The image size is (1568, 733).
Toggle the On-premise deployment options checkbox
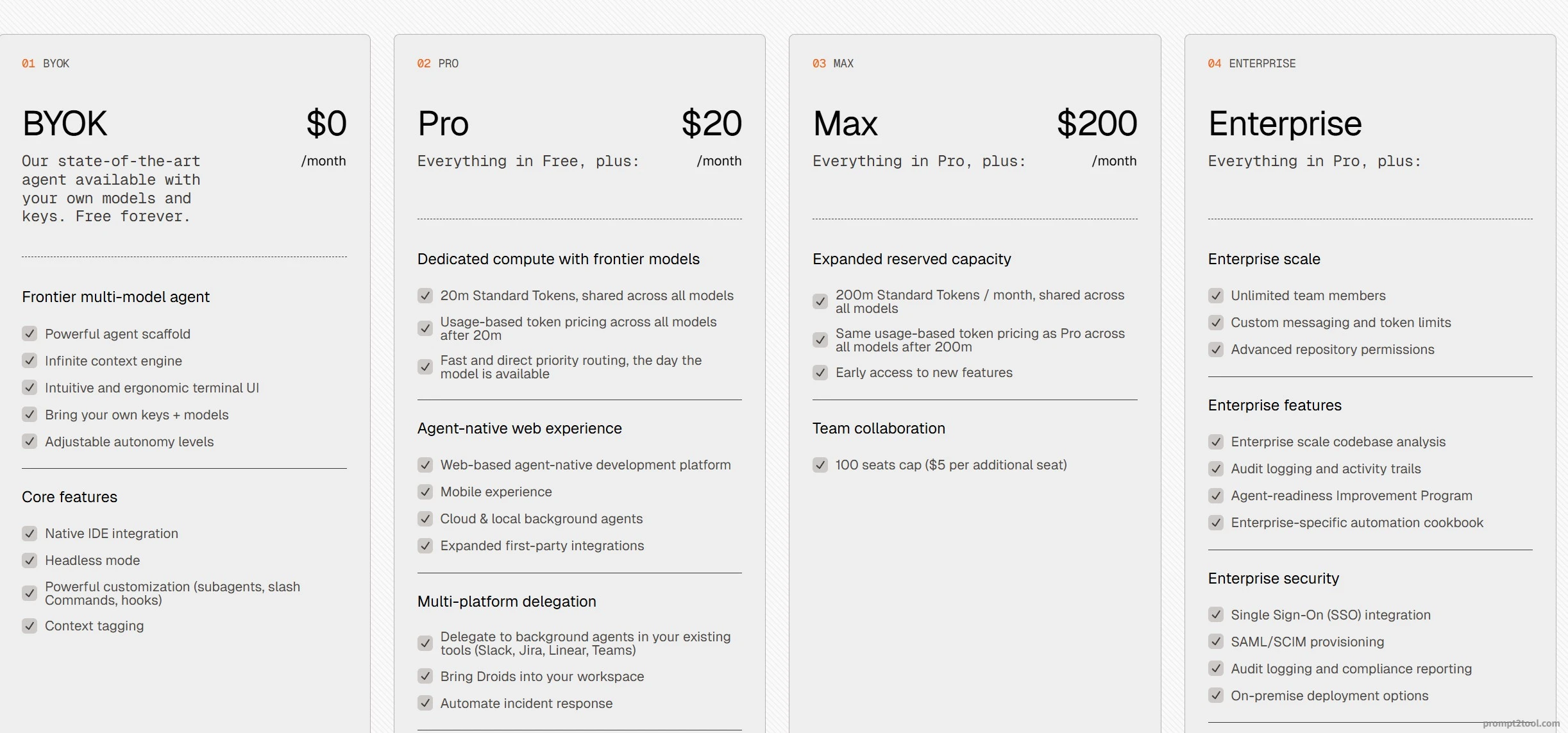pyautogui.click(x=1216, y=696)
